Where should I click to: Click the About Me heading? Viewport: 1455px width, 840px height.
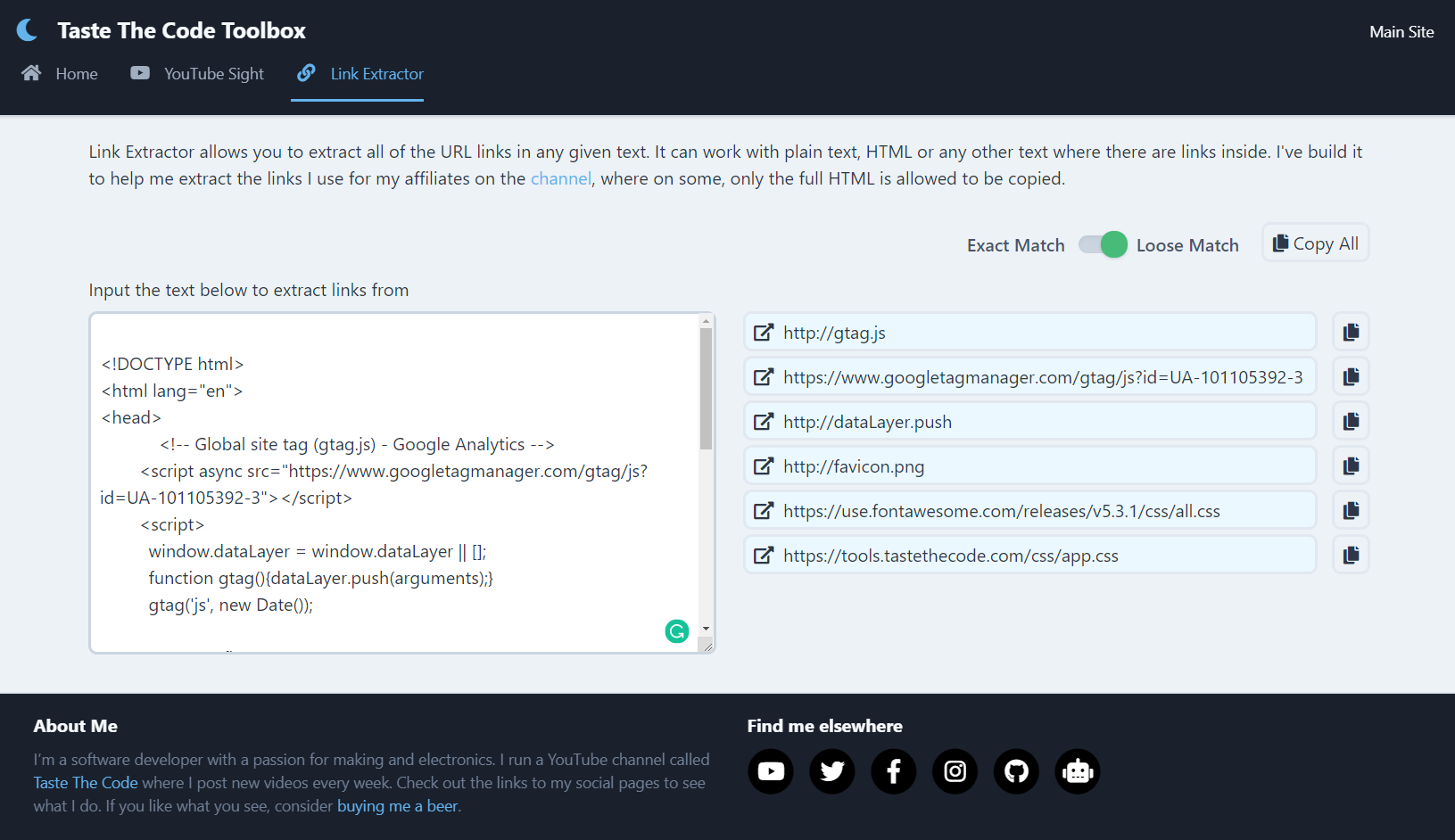76,726
